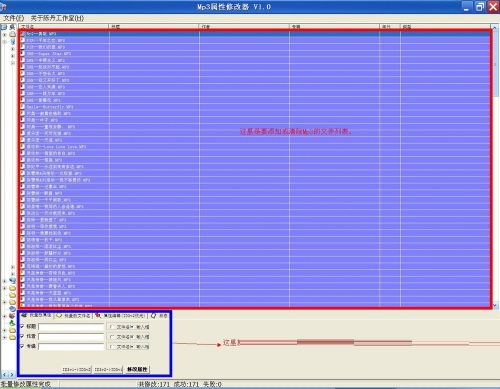Open the 属性编辑 (ID3v2优先) tab

[120, 316]
